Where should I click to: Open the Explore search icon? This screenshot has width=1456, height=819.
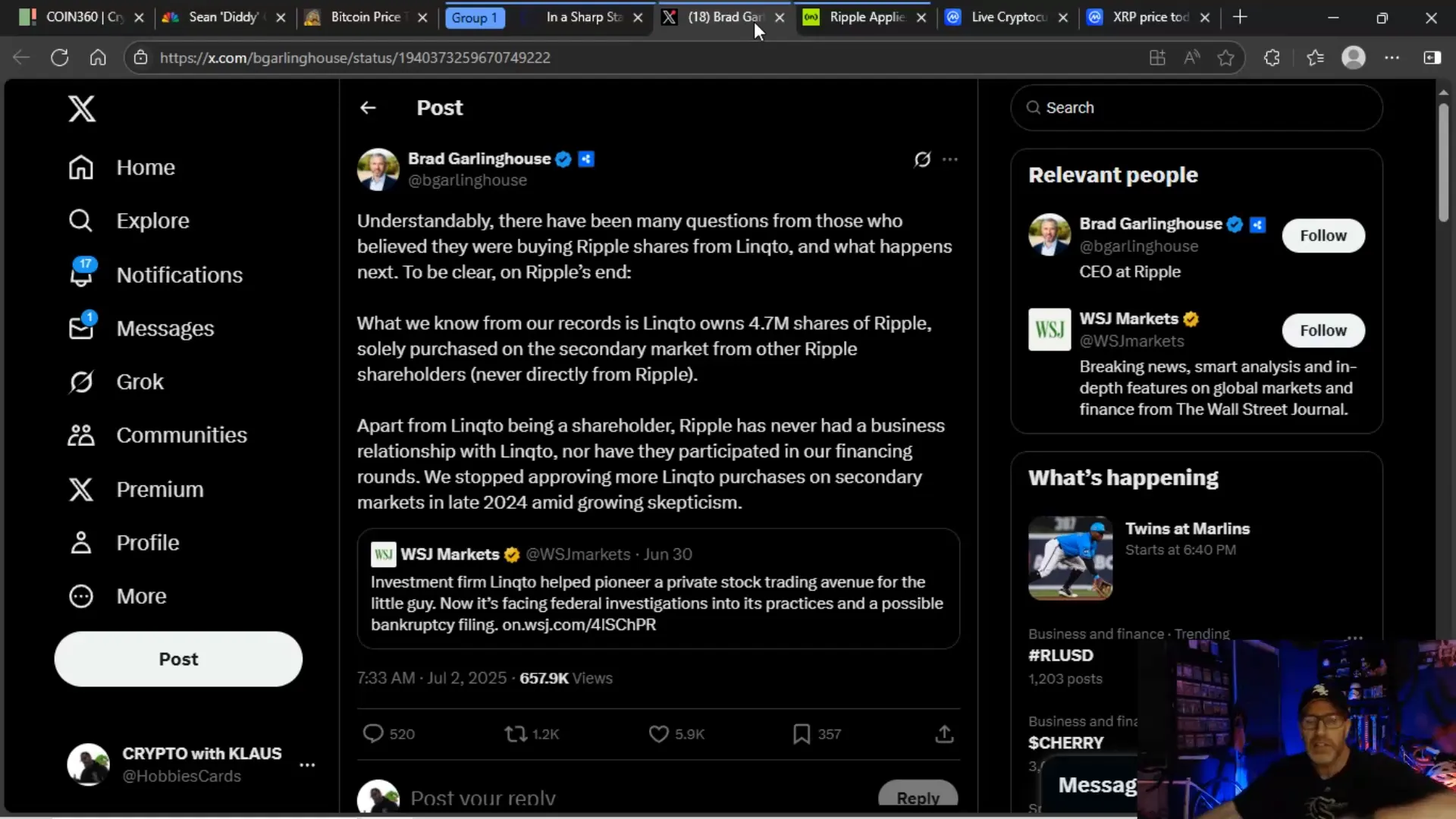[80, 221]
